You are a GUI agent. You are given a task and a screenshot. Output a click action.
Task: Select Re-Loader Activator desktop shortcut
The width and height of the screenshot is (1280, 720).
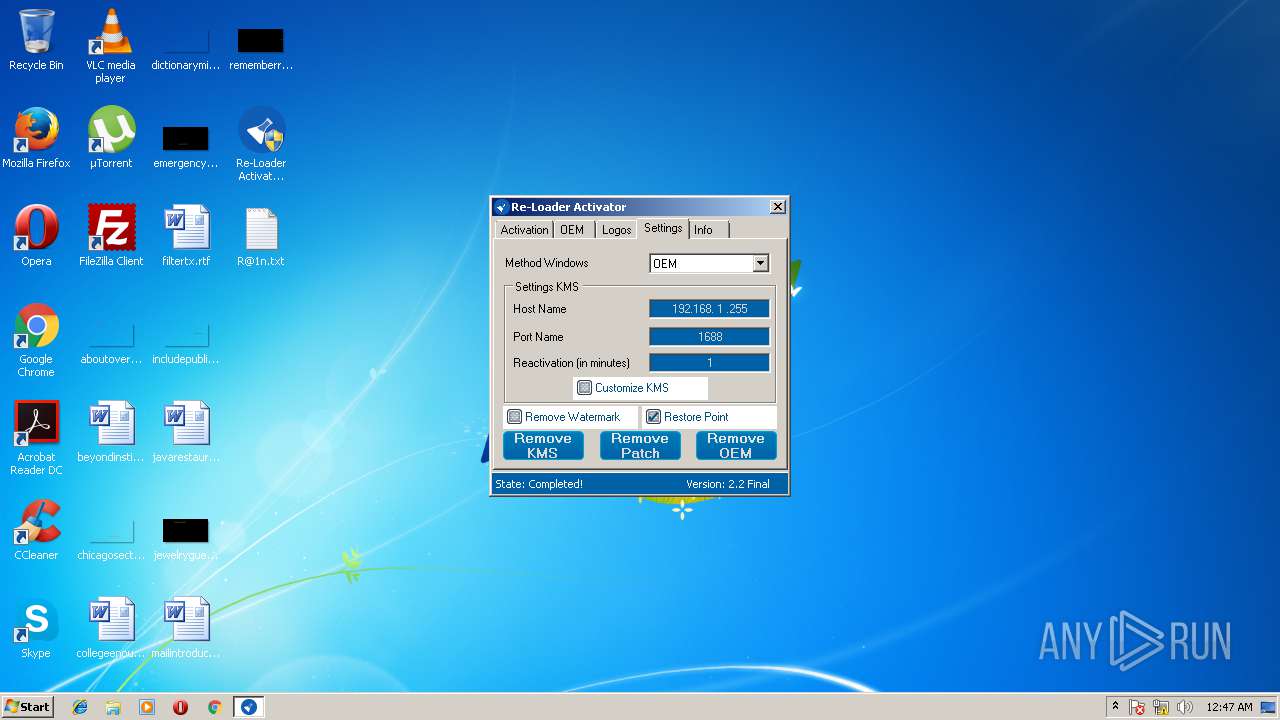pos(260,144)
